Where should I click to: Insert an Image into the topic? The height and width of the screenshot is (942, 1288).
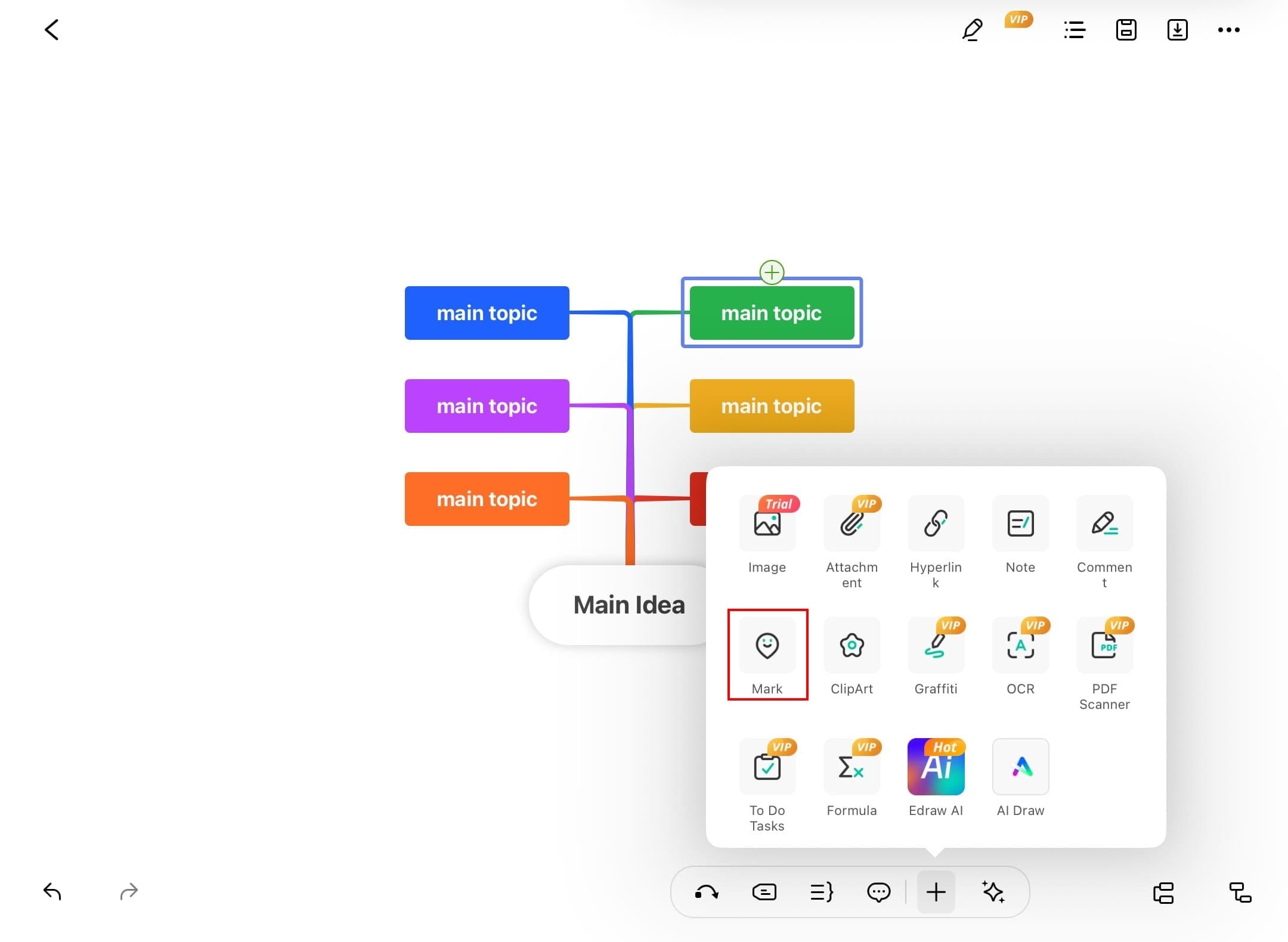[x=767, y=525]
